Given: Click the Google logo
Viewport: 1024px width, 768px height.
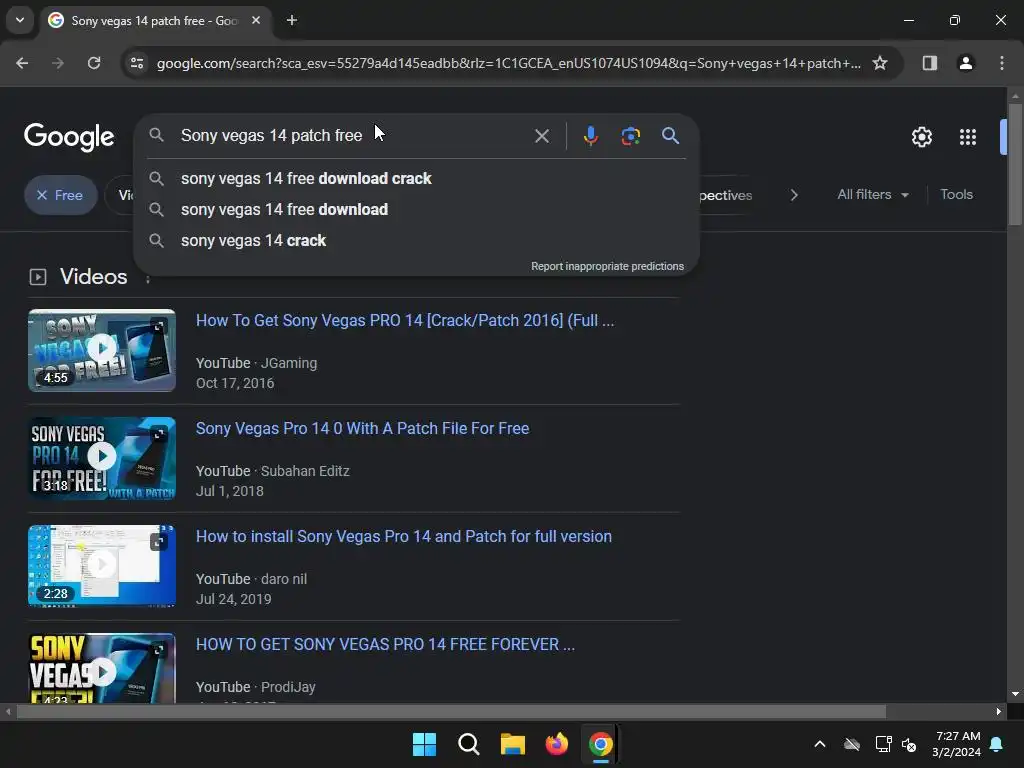Looking at the screenshot, I should (x=69, y=136).
